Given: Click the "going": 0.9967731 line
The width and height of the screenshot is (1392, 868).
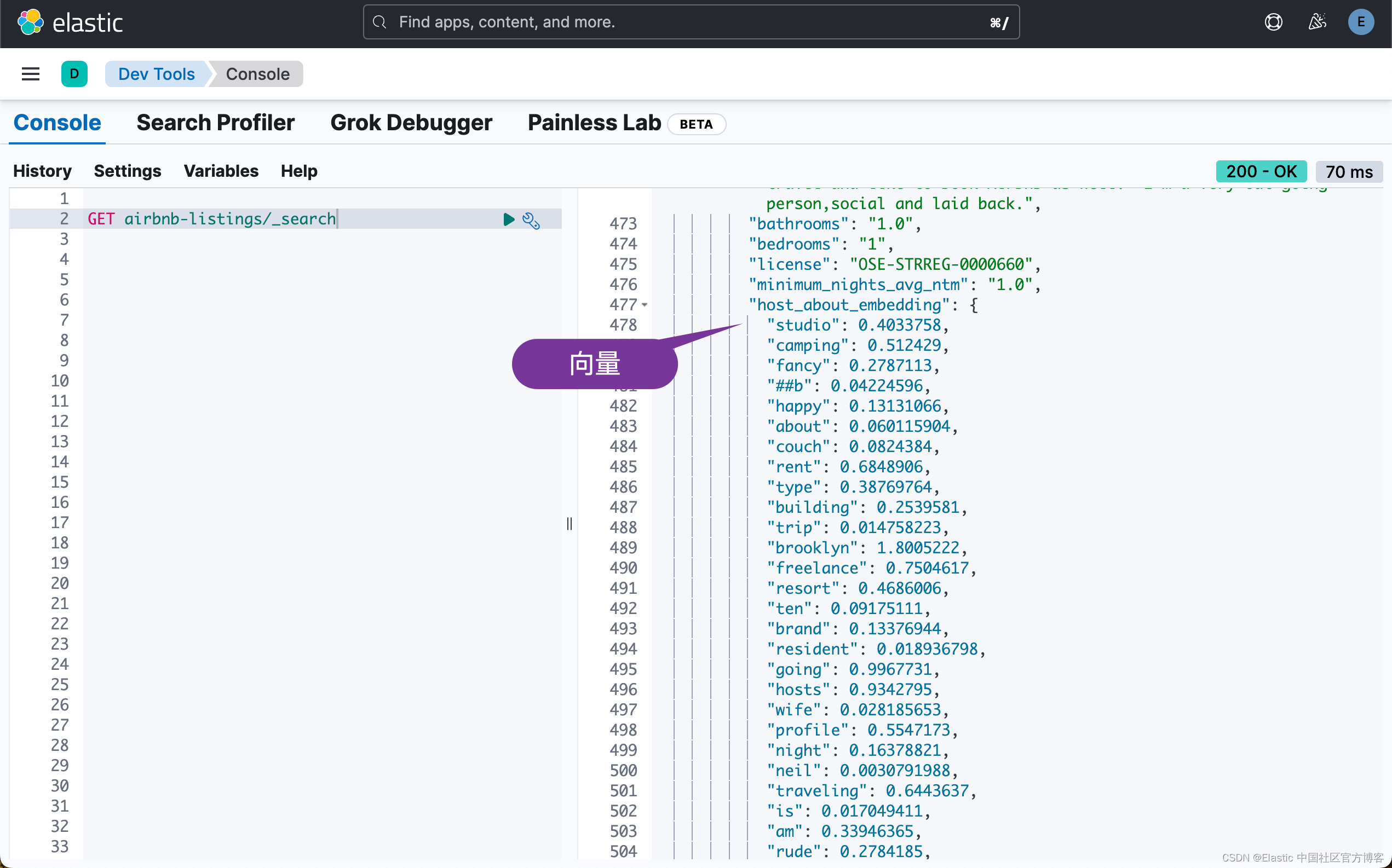Looking at the screenshot, I should [x=852, y=669].
